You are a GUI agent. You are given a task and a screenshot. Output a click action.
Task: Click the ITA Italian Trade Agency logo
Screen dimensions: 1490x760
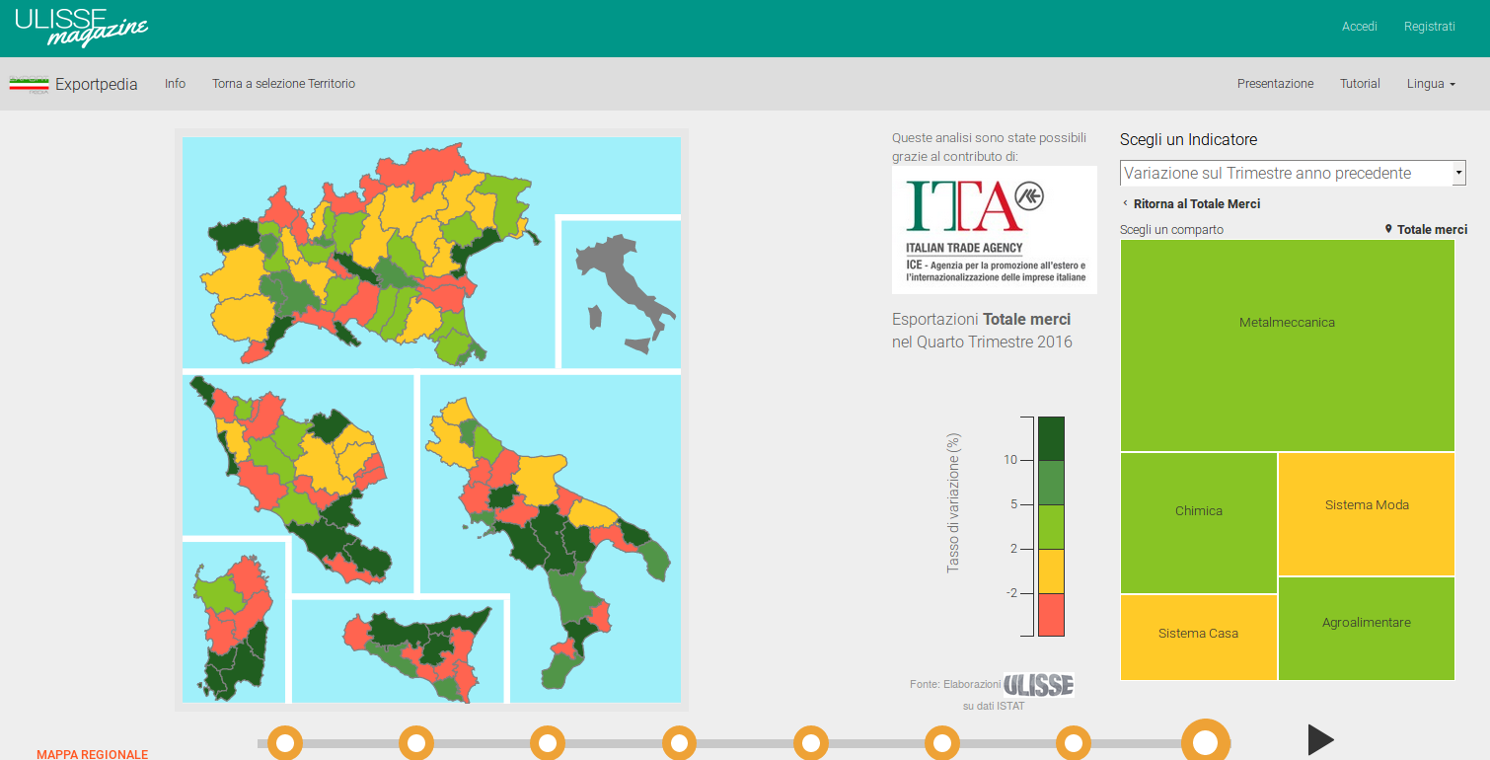(994, 230)
